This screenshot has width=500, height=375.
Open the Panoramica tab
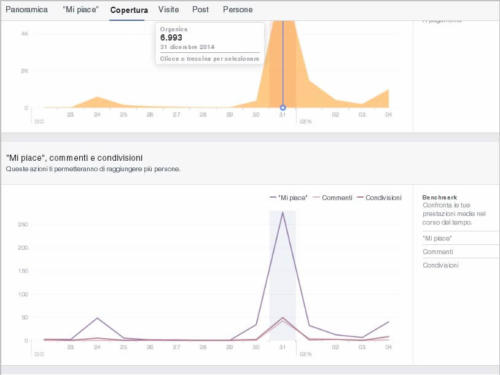pyautogui.click(x=26, y=10)
